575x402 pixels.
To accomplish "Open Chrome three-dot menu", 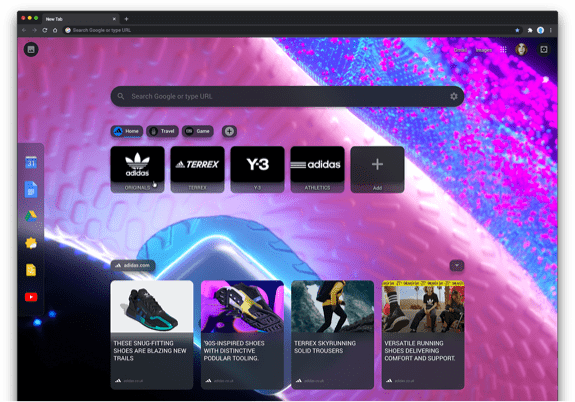I will pyautogui.click(x=550, y=30).
